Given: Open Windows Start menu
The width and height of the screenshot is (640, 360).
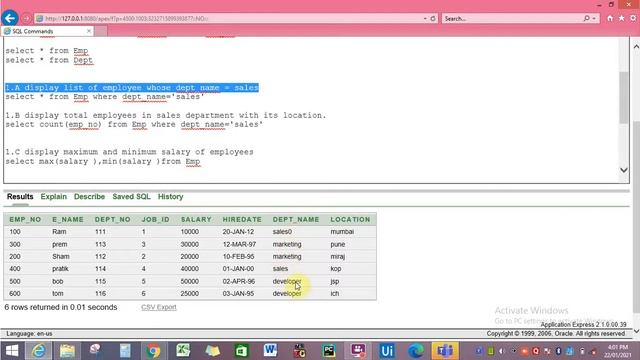Looking at the screenshot, I should [12, 351].
